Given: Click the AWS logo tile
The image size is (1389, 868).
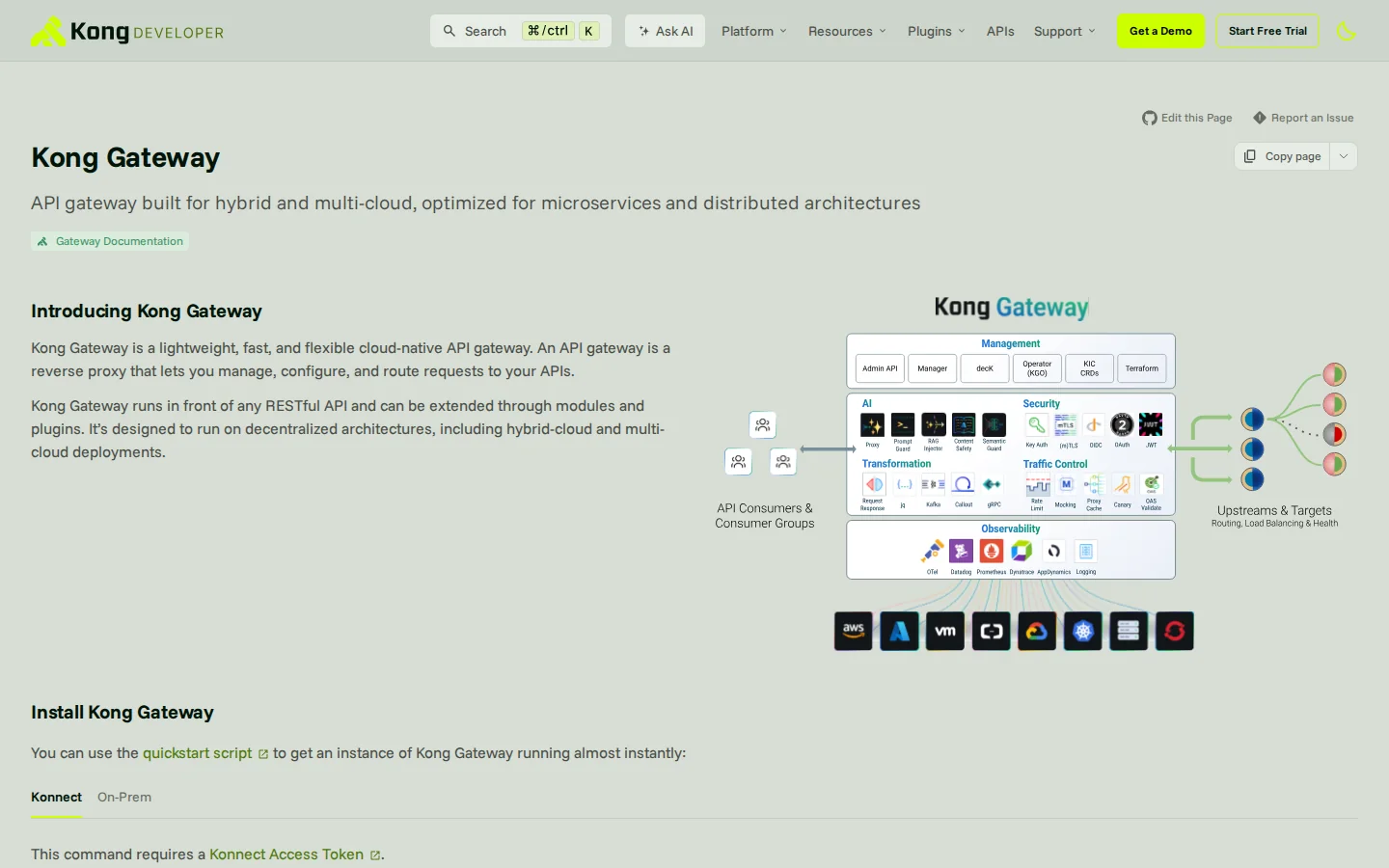Looking at the screenshot, I should 854,631.
